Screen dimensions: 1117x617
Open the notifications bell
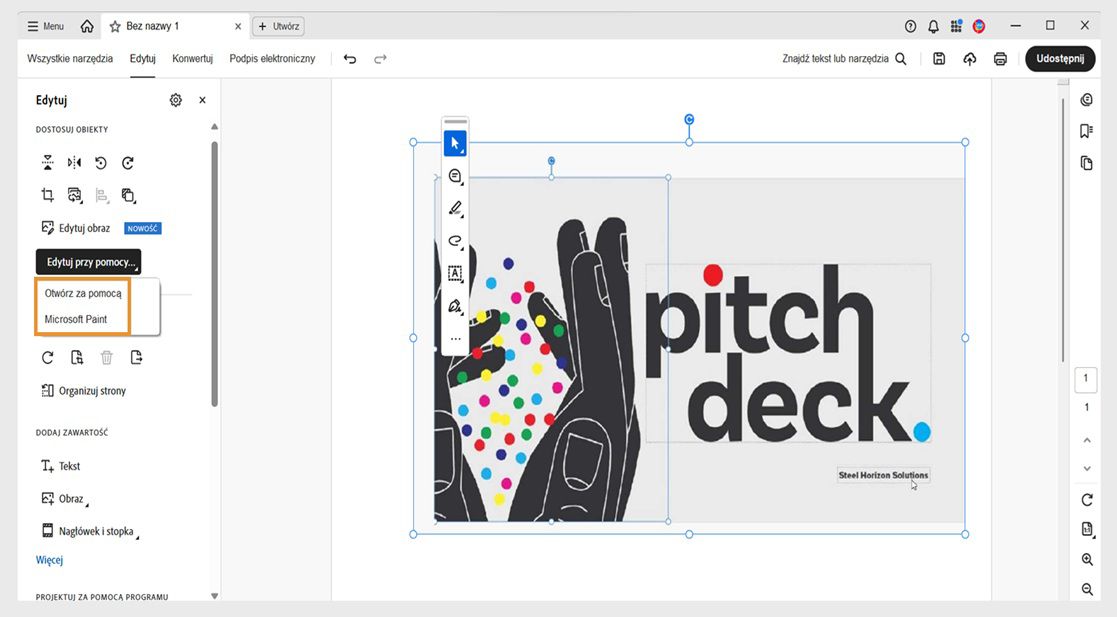tap(933, 26)
